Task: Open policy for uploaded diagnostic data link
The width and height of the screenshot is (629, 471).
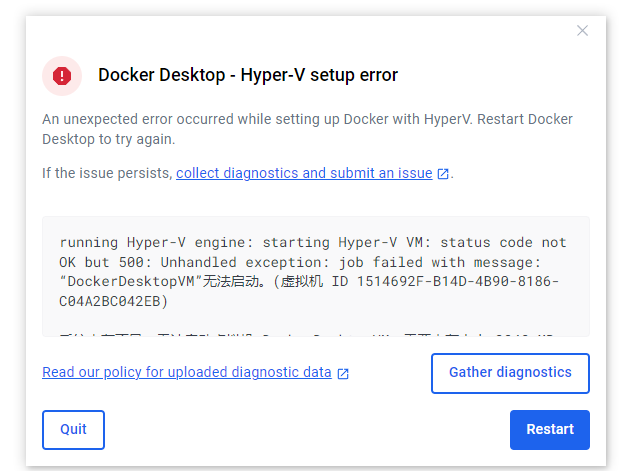Action: 187,372
